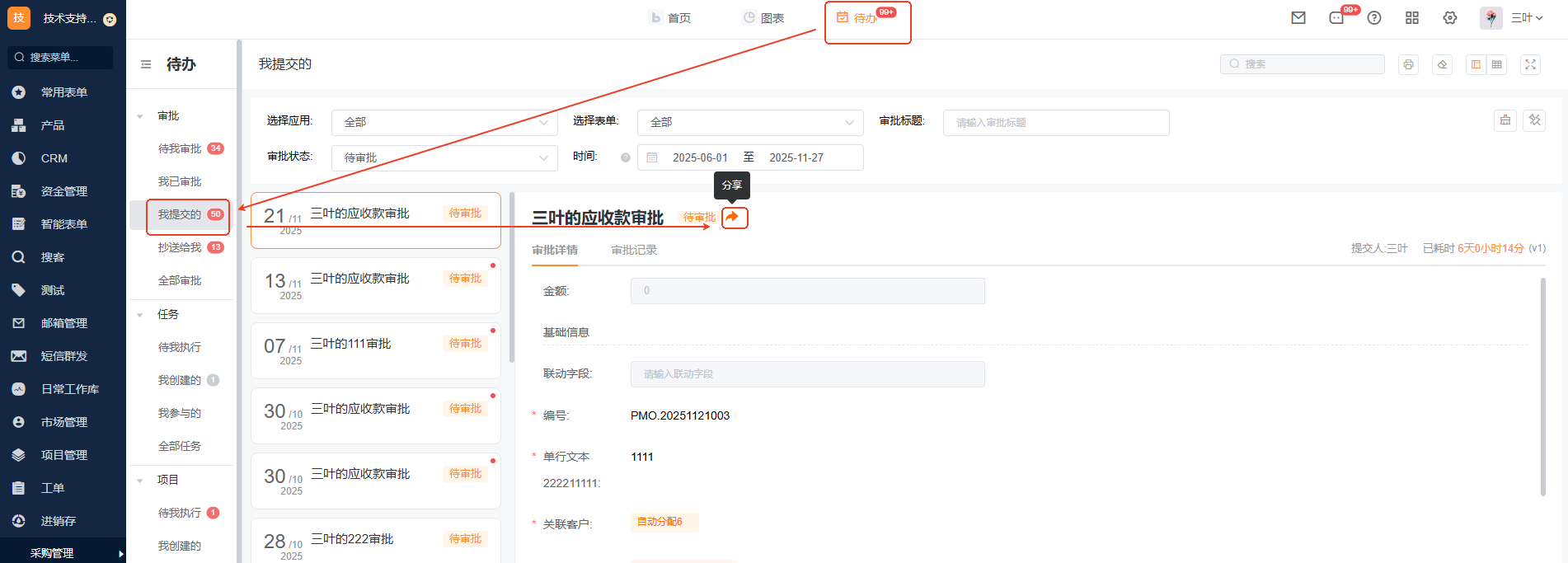Switch to the 审批记录 tab

633,250
